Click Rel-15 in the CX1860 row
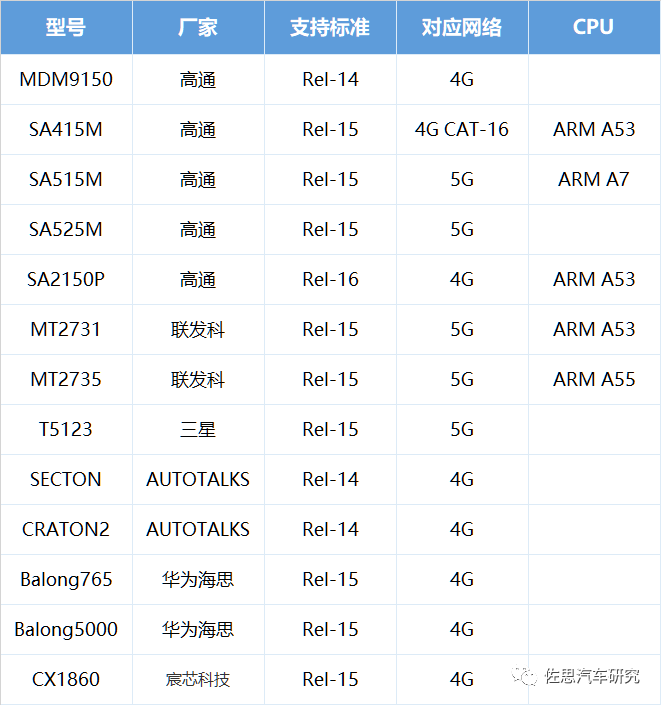This screenshot has width=661, height=705. (330, 679)
